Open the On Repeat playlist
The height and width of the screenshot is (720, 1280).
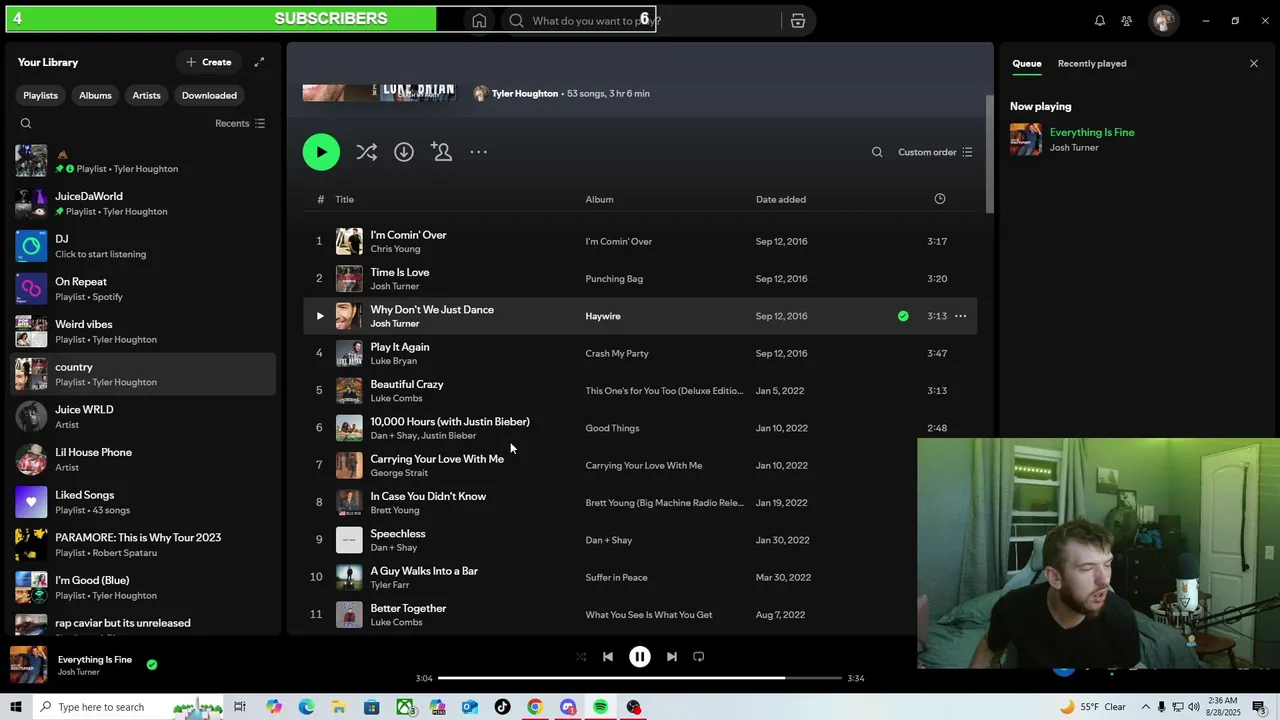[x=141, y=289]
